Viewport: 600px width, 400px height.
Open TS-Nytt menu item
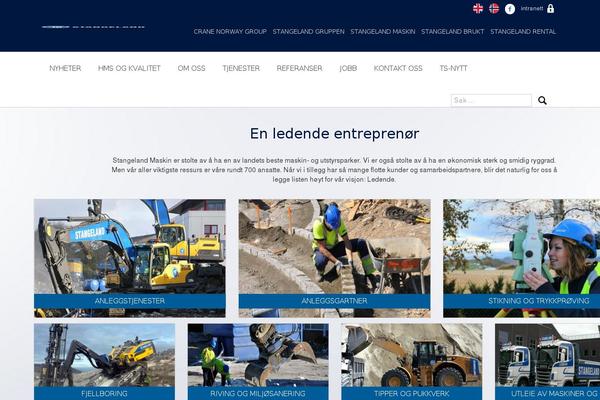pos(453,68)
